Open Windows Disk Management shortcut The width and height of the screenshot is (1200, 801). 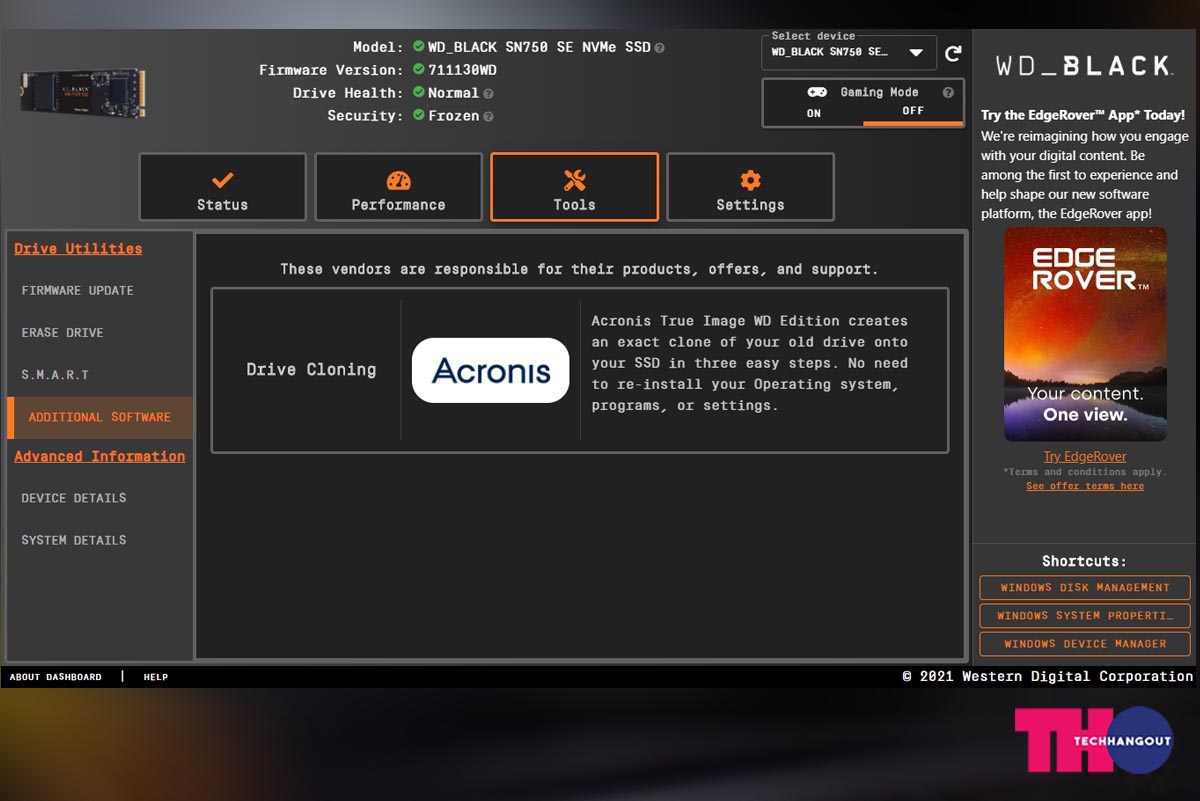coord(1085,588)
